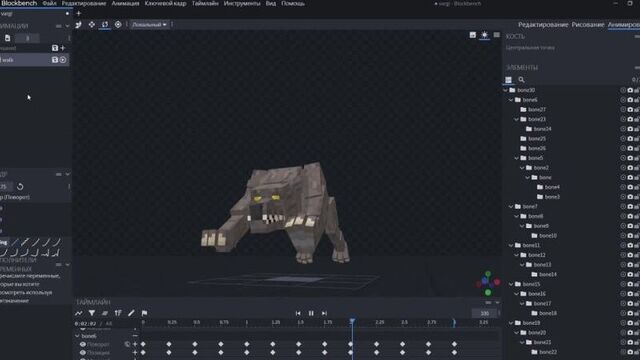This screenshot has width=640, height=360.
Task: Click the bone6 rotation keyframe at time 1
Action: (x=247, y=344)
